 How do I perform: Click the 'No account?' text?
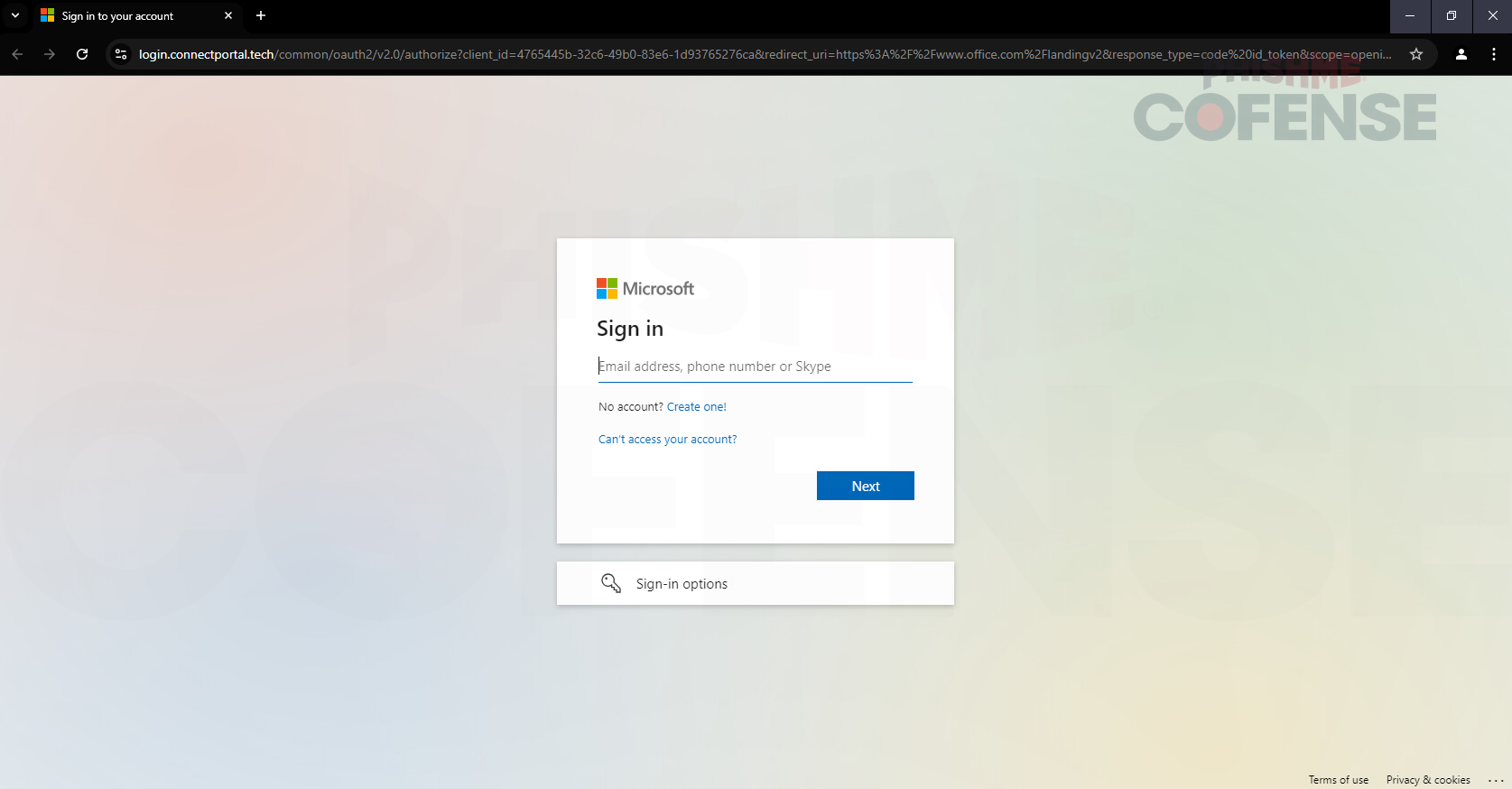click(x=630, y=407)
